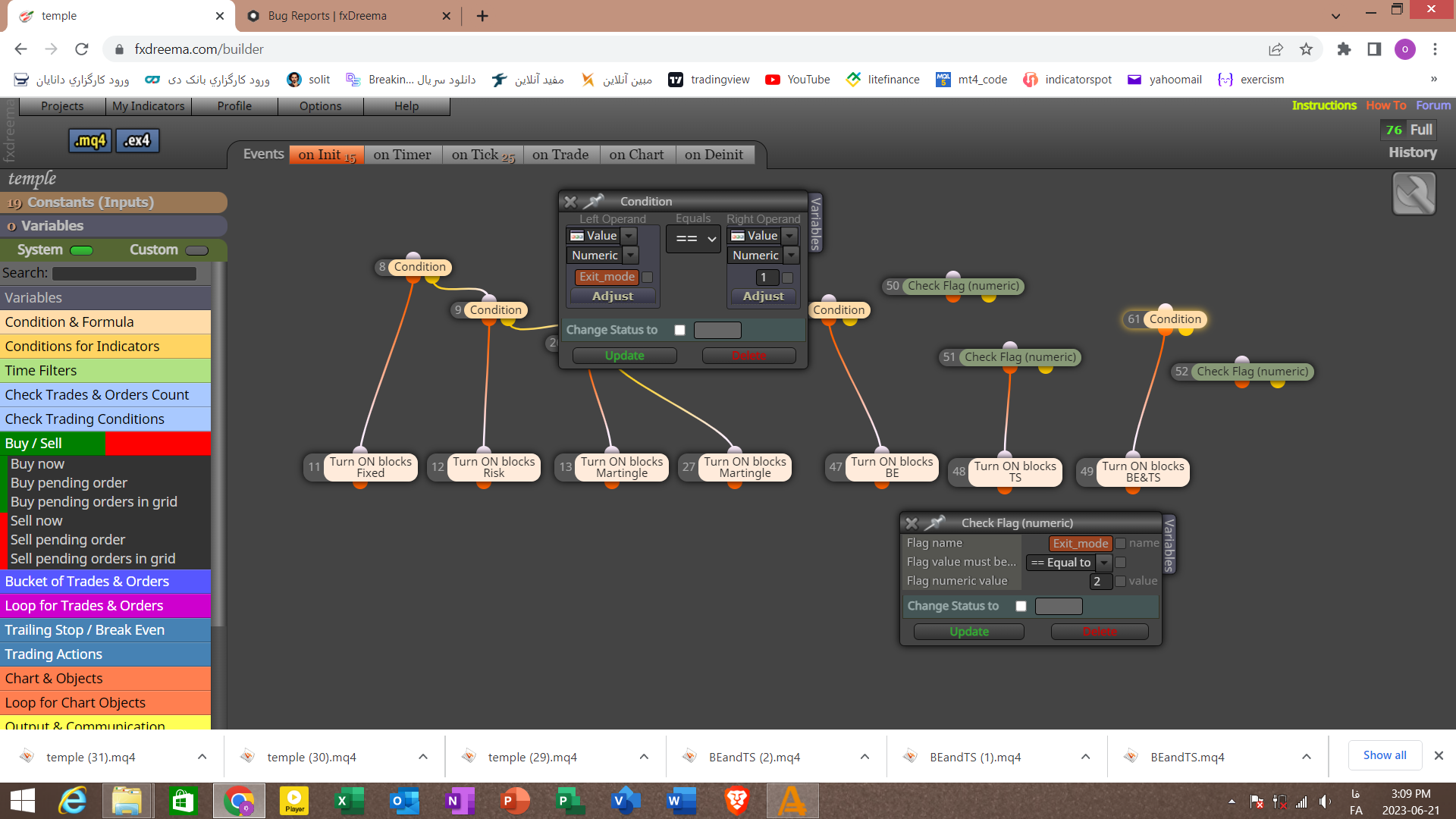Open File Explorer from the taskbar
The image size is (1456, 819).
[x=127, y=801]
